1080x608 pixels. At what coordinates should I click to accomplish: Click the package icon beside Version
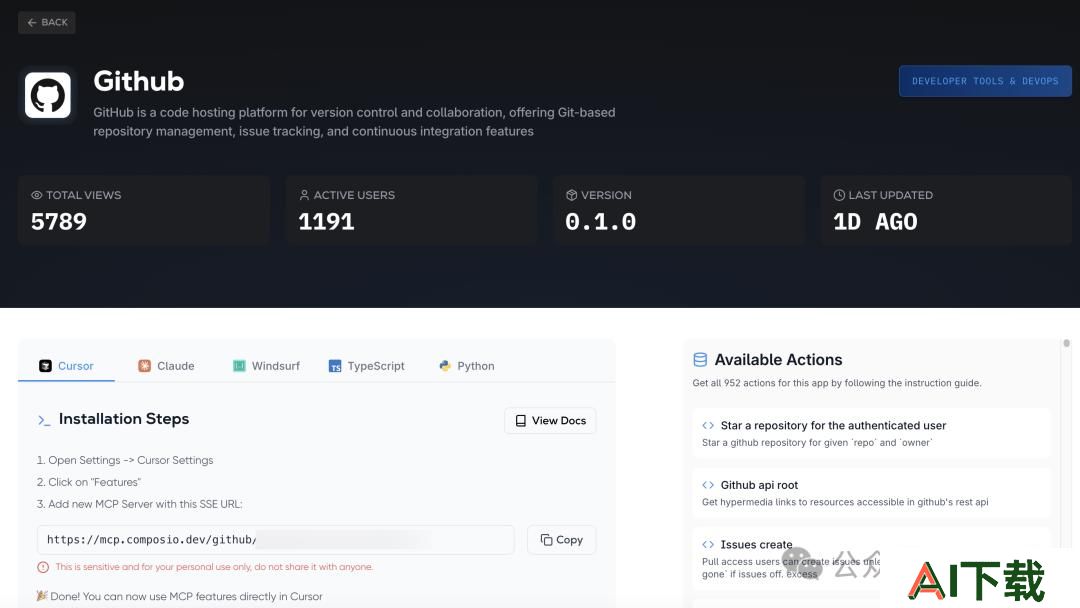[x=571, y=196]
